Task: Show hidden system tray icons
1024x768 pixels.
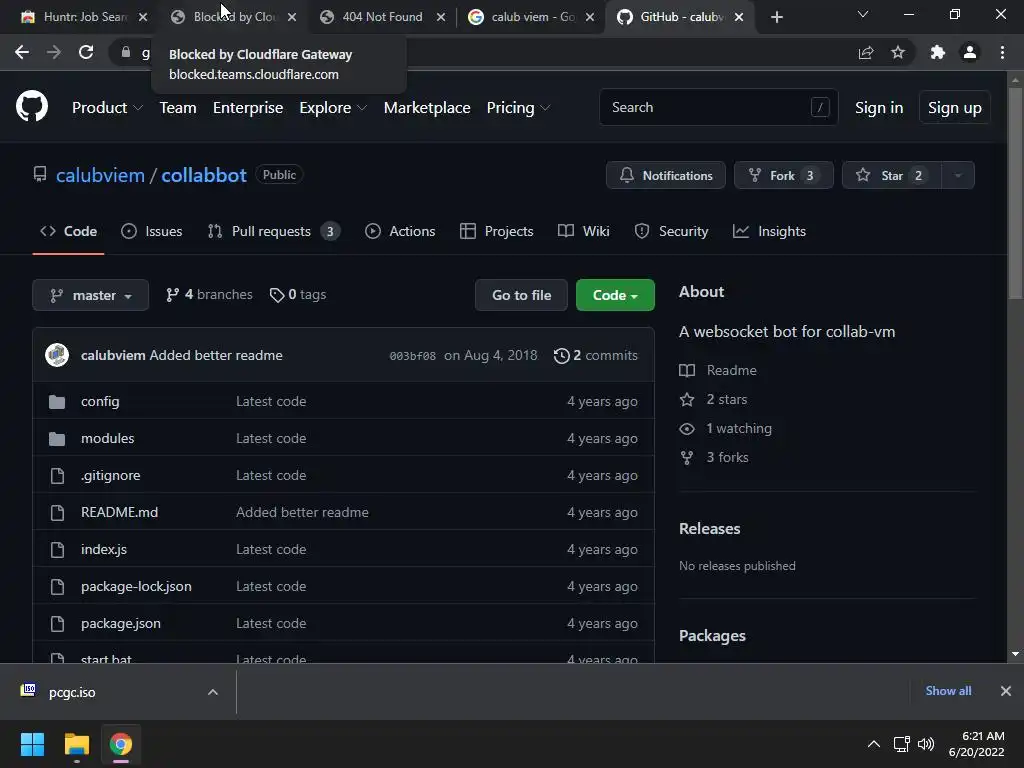Action: pos(874,744)
